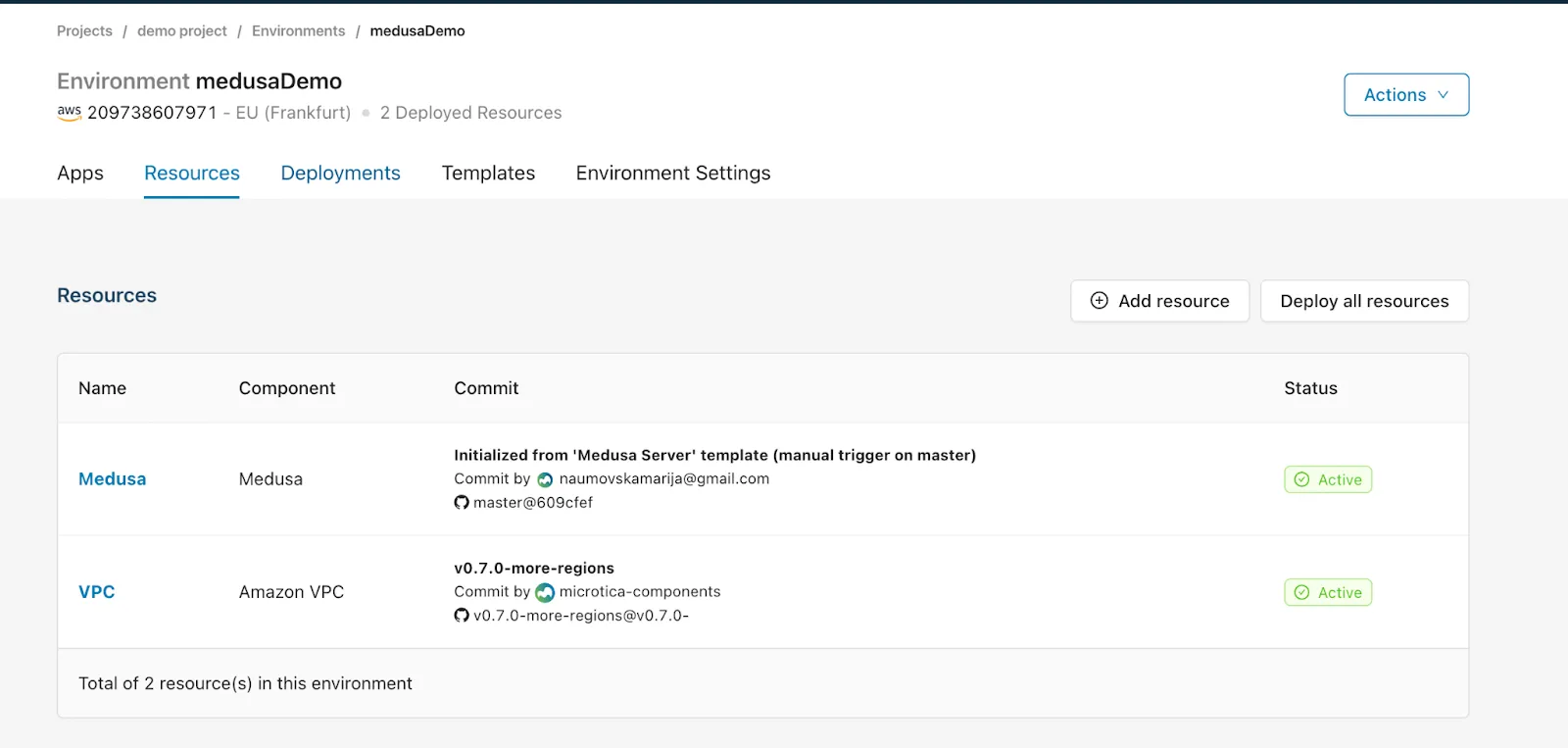Click 'Total of 2 resource(s)' footer text
Viewport: 1568px width, 748px height.
[245, 683]
